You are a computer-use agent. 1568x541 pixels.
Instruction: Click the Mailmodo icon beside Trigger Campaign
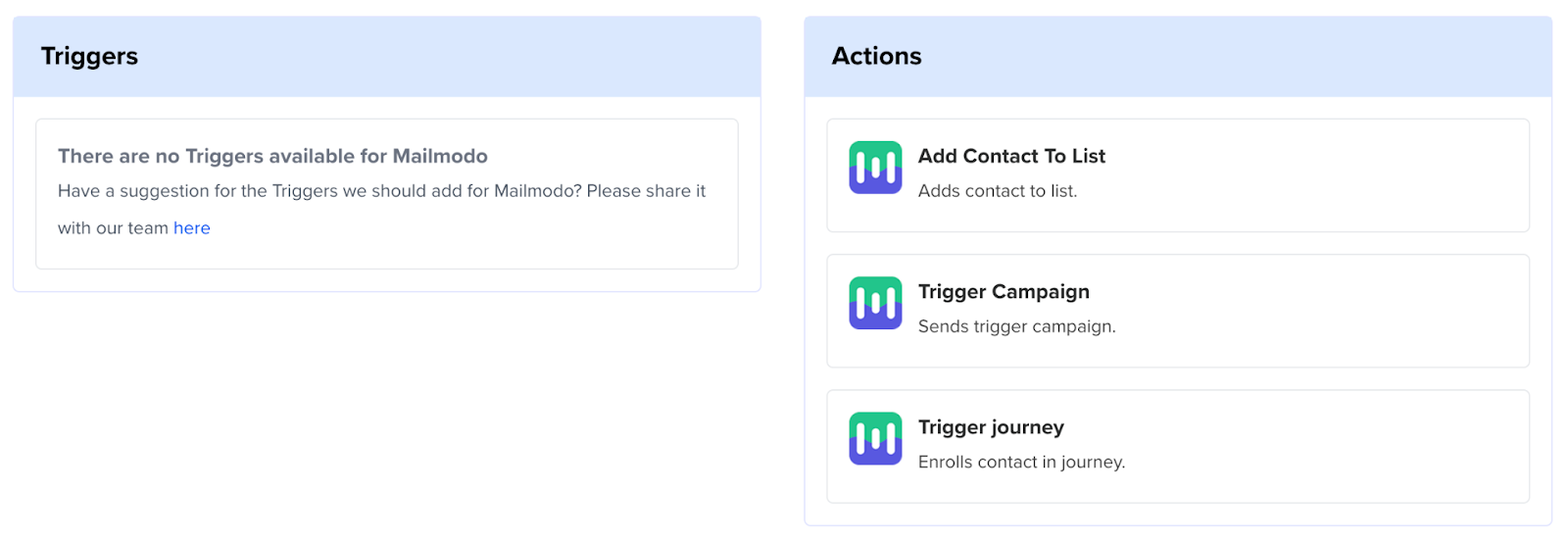[x=875, y=303]
